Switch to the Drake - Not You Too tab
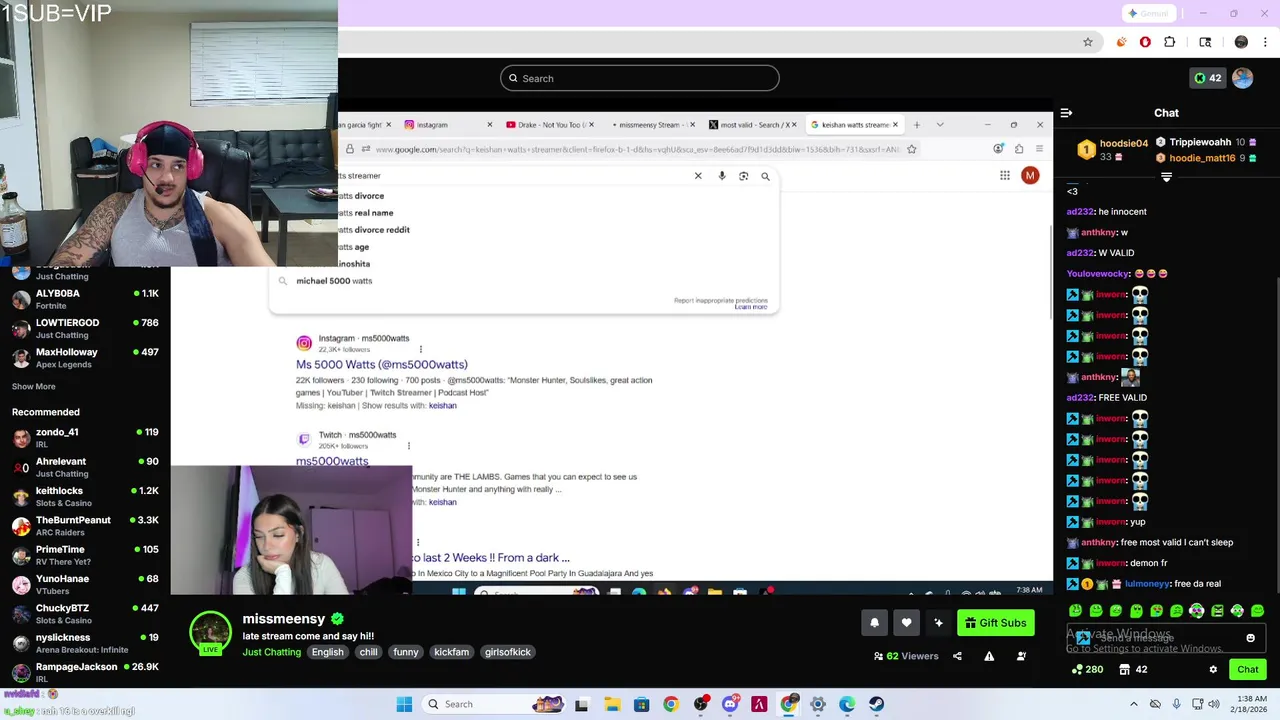1280x720 pixels. (549, 125)
